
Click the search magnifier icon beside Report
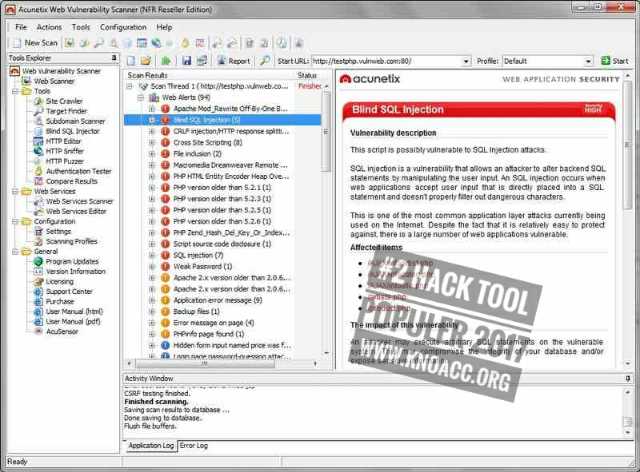pos(264,61)
